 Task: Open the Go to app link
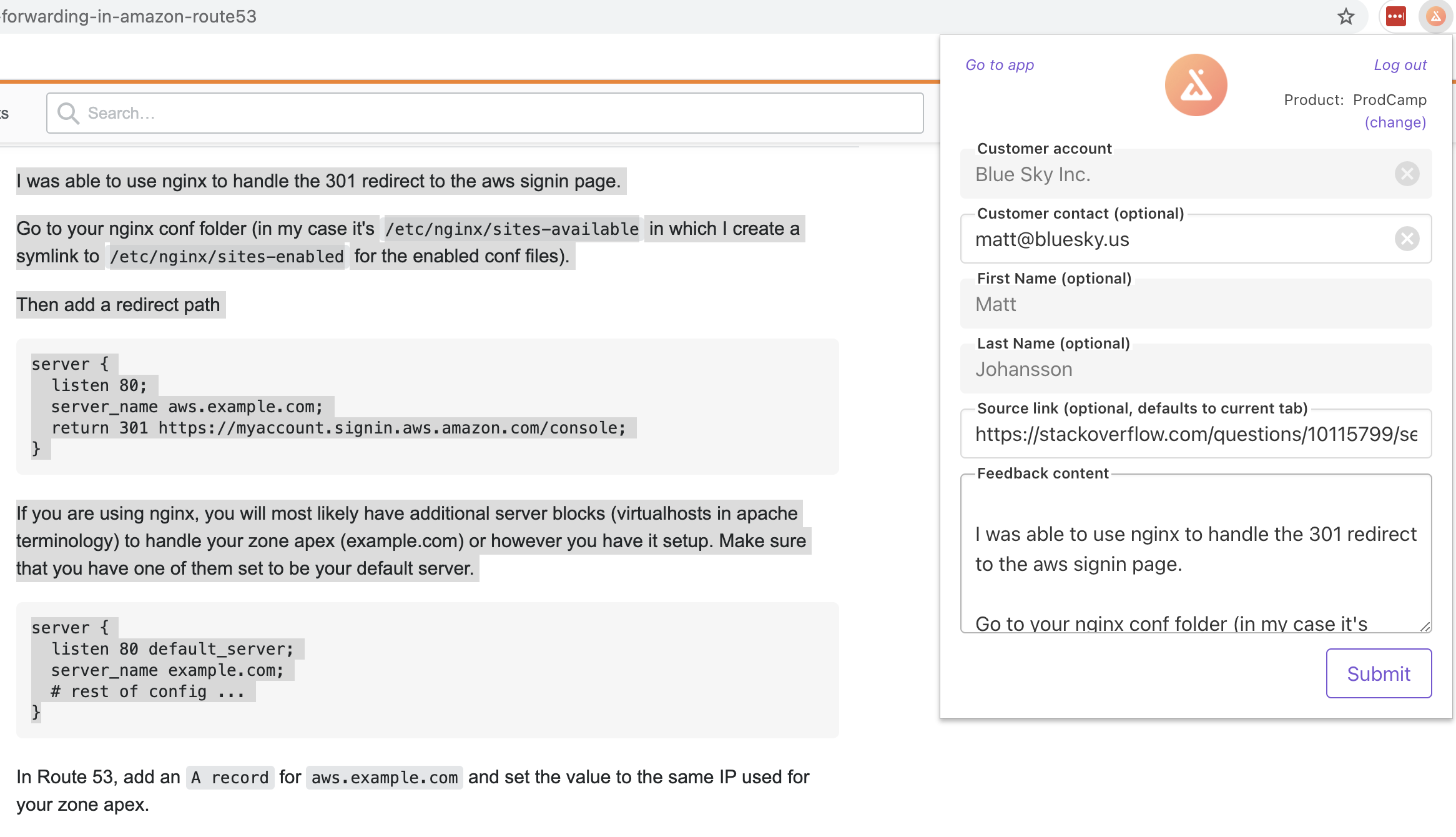(1000, 65)
